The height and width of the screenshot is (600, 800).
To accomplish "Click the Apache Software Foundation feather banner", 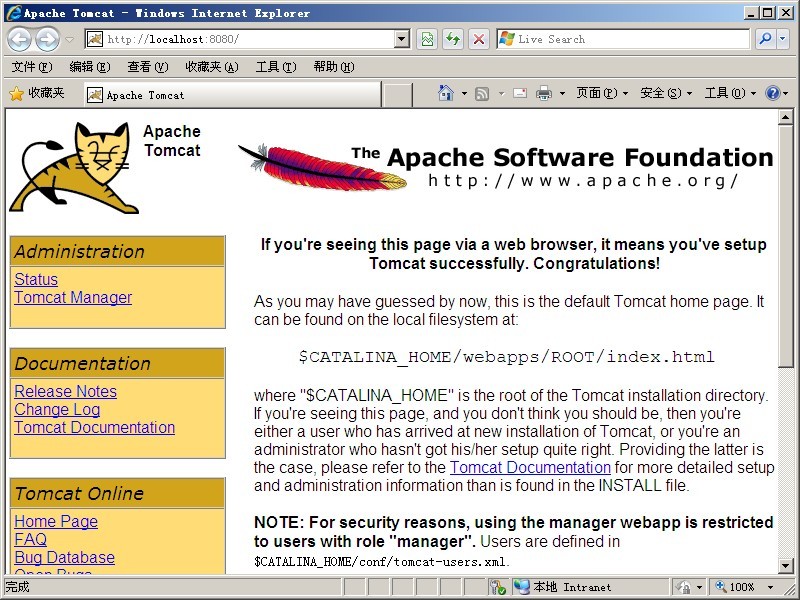I will tap(506, 167).
